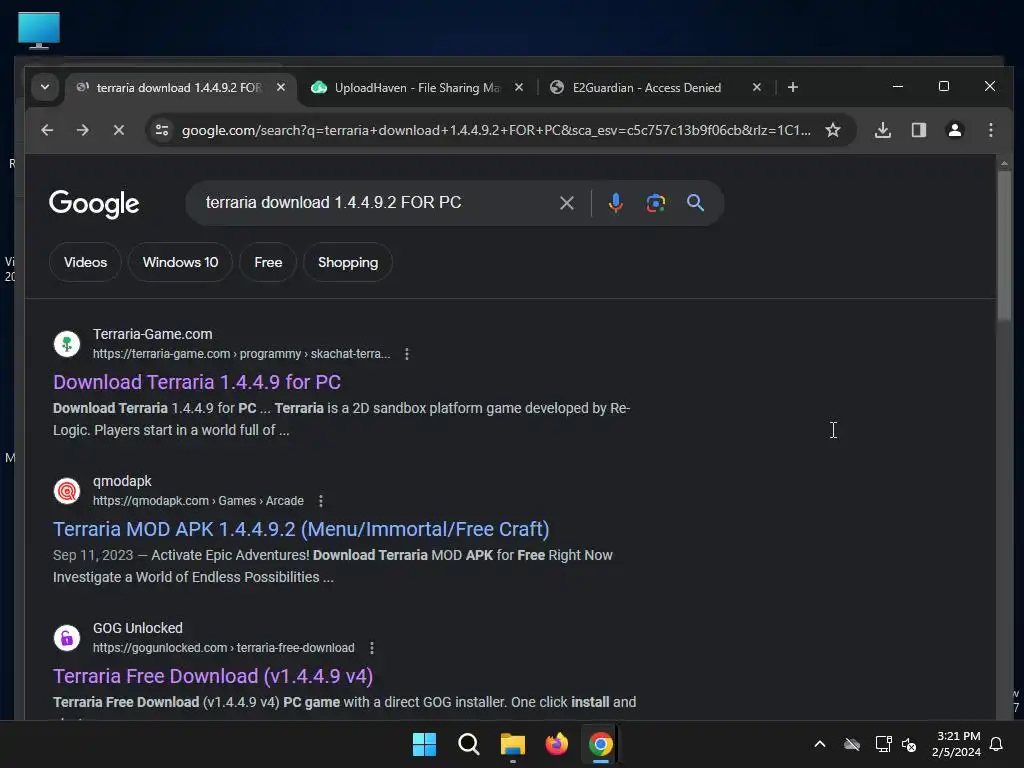
Task: Open Chrome downloads panel
Action: point(882,130)
